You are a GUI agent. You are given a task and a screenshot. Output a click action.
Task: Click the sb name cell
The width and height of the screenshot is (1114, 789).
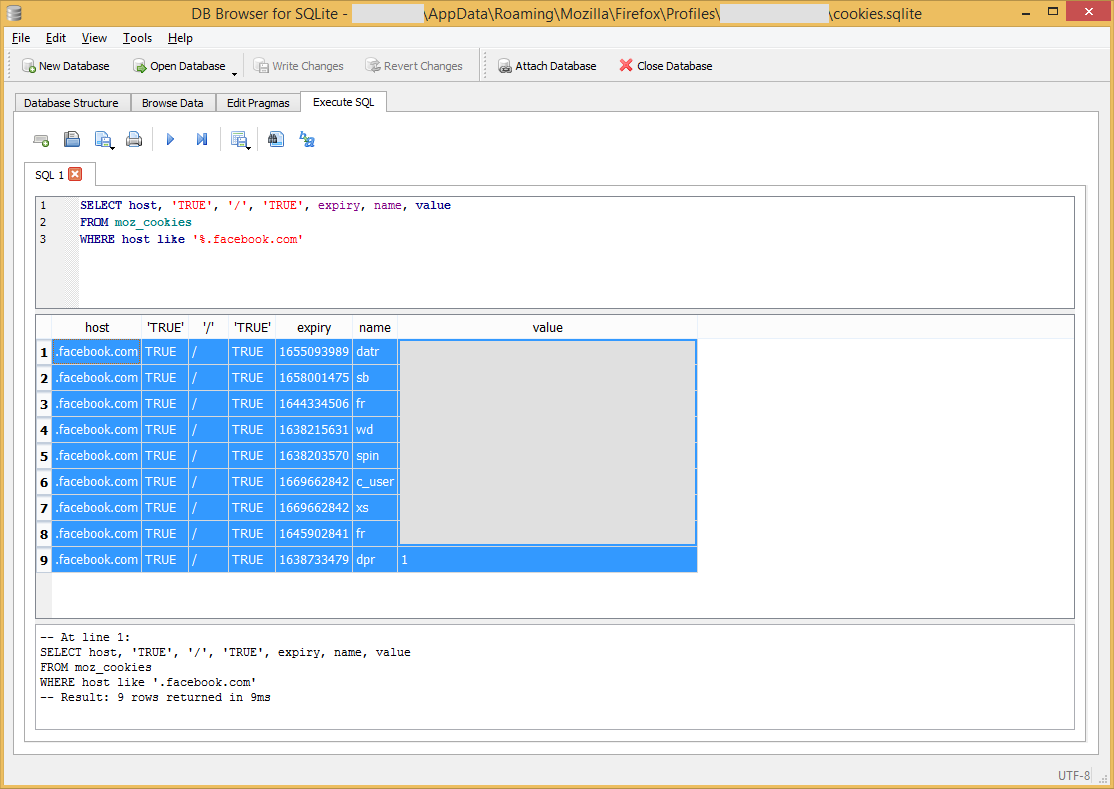375,378
